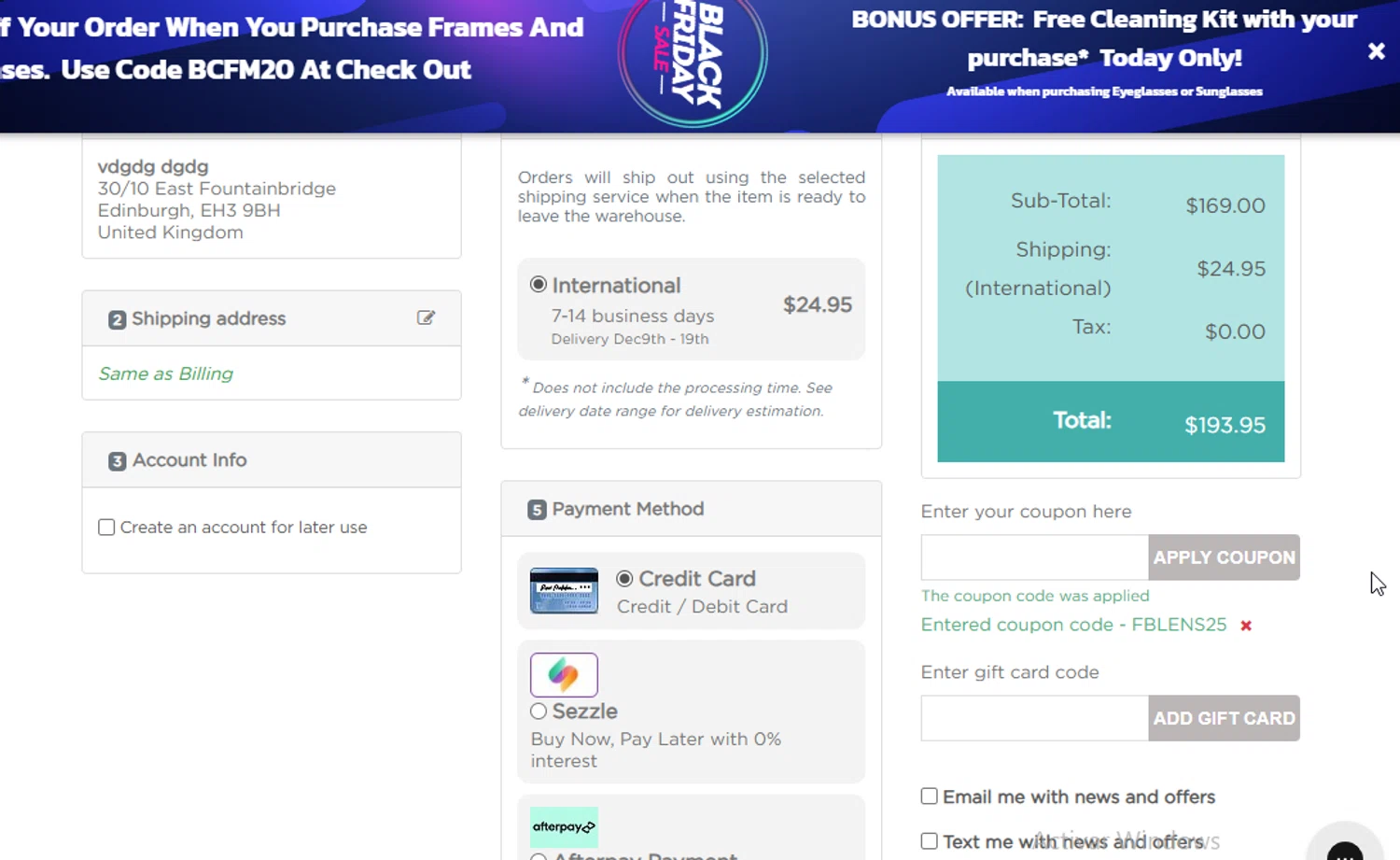Viewport: 1400px width, 860px height.
Task: Click the edit Shipping address icon
Action: [426, 318]
